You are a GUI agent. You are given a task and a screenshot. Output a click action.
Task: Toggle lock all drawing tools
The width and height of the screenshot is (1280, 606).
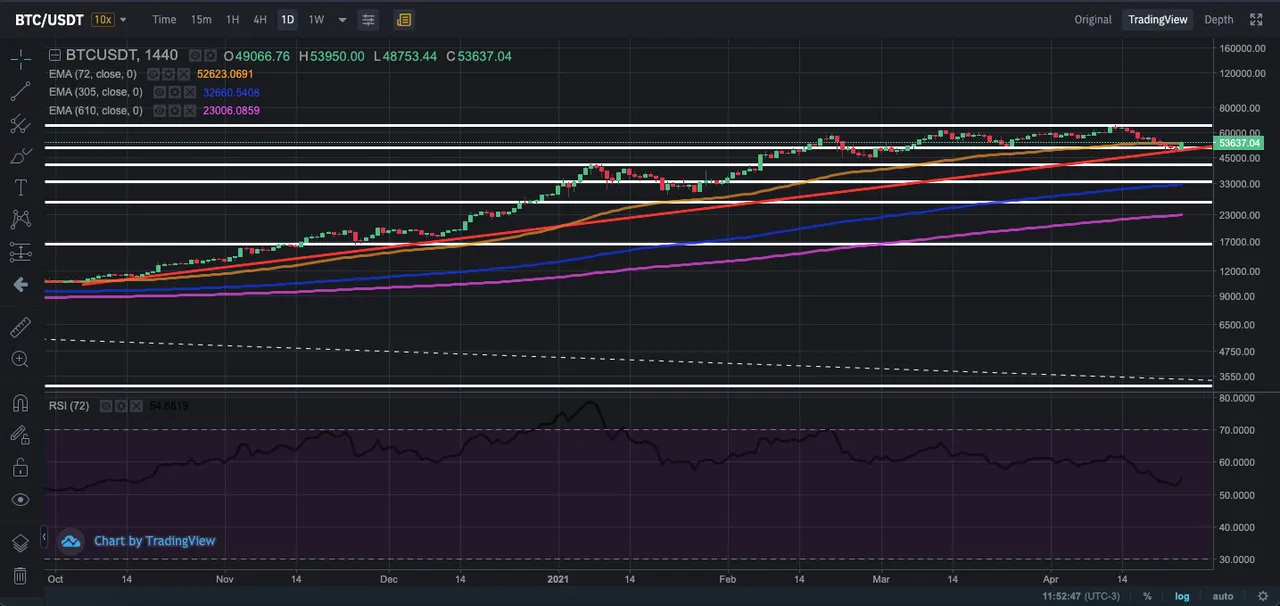tap(20, 467)
